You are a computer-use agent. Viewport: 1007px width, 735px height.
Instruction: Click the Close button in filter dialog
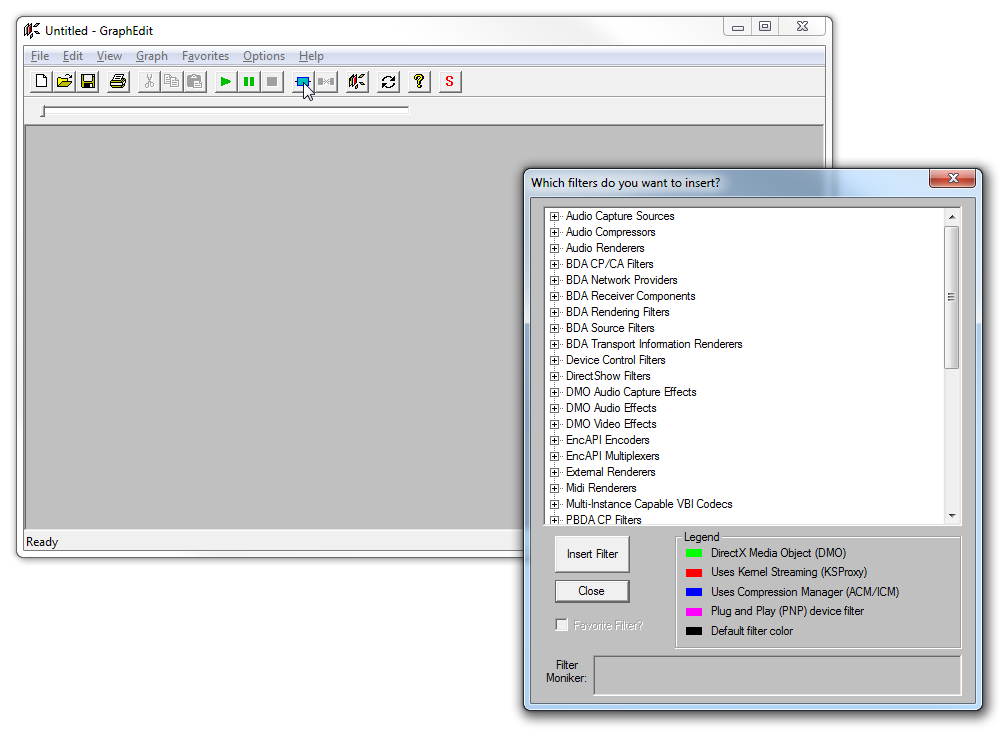click(592, 591)
